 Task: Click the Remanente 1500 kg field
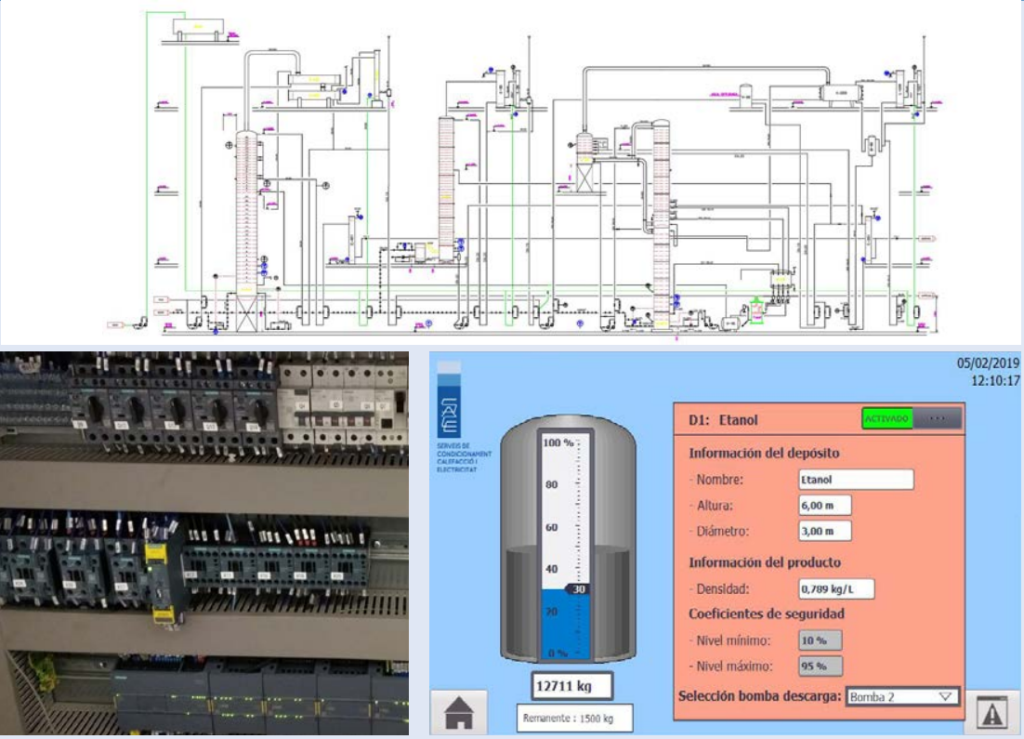pos(566,718)
